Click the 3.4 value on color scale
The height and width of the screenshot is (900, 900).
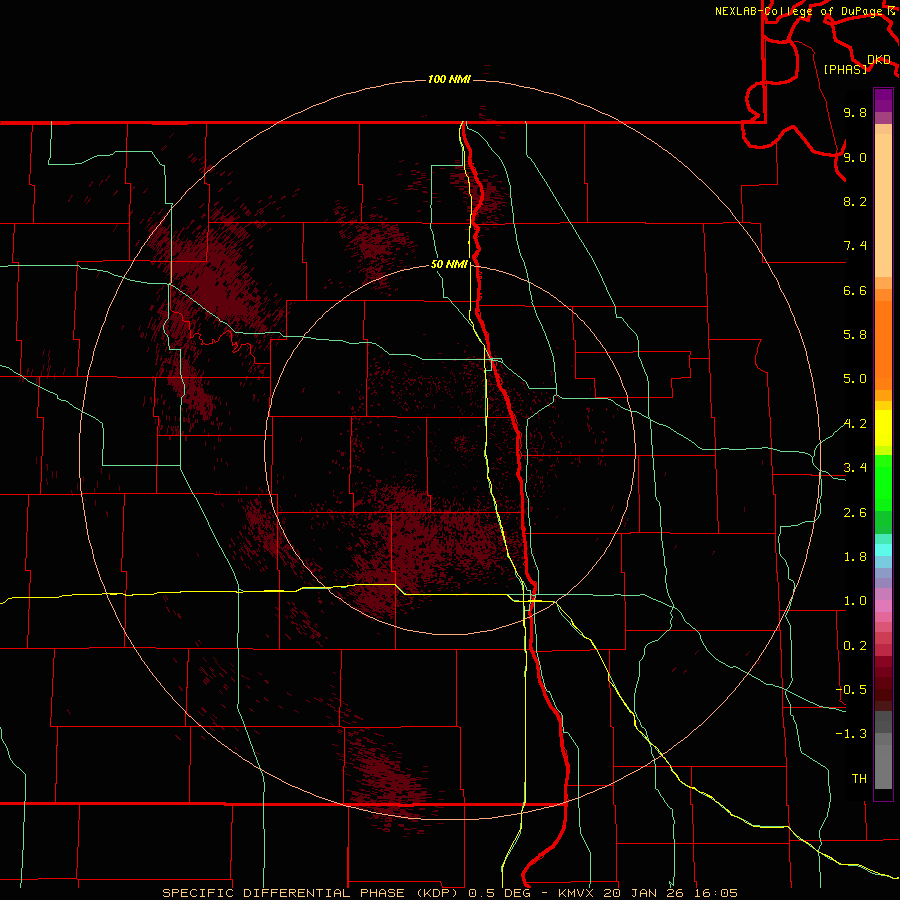tap(855, 468)
